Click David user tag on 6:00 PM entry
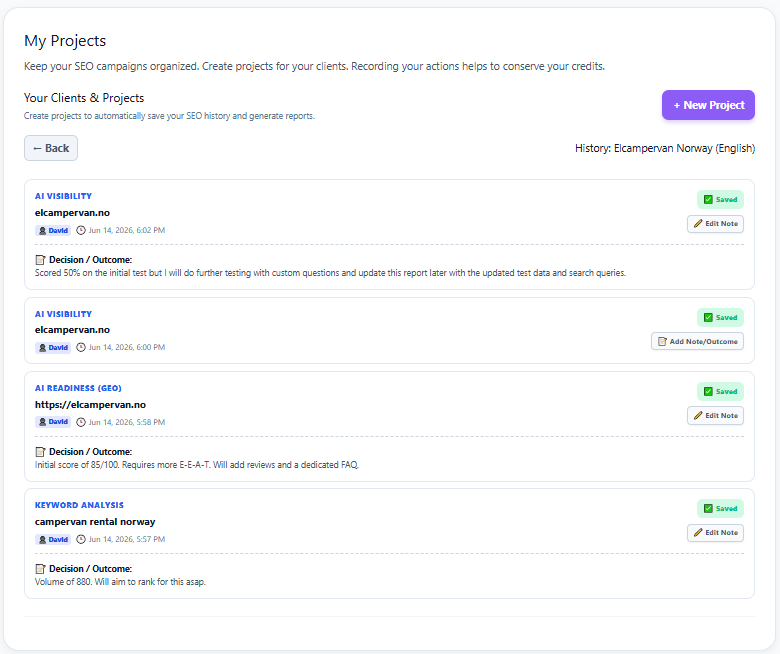The height and width of the screenshot is (654, 780). click(53, 348)
